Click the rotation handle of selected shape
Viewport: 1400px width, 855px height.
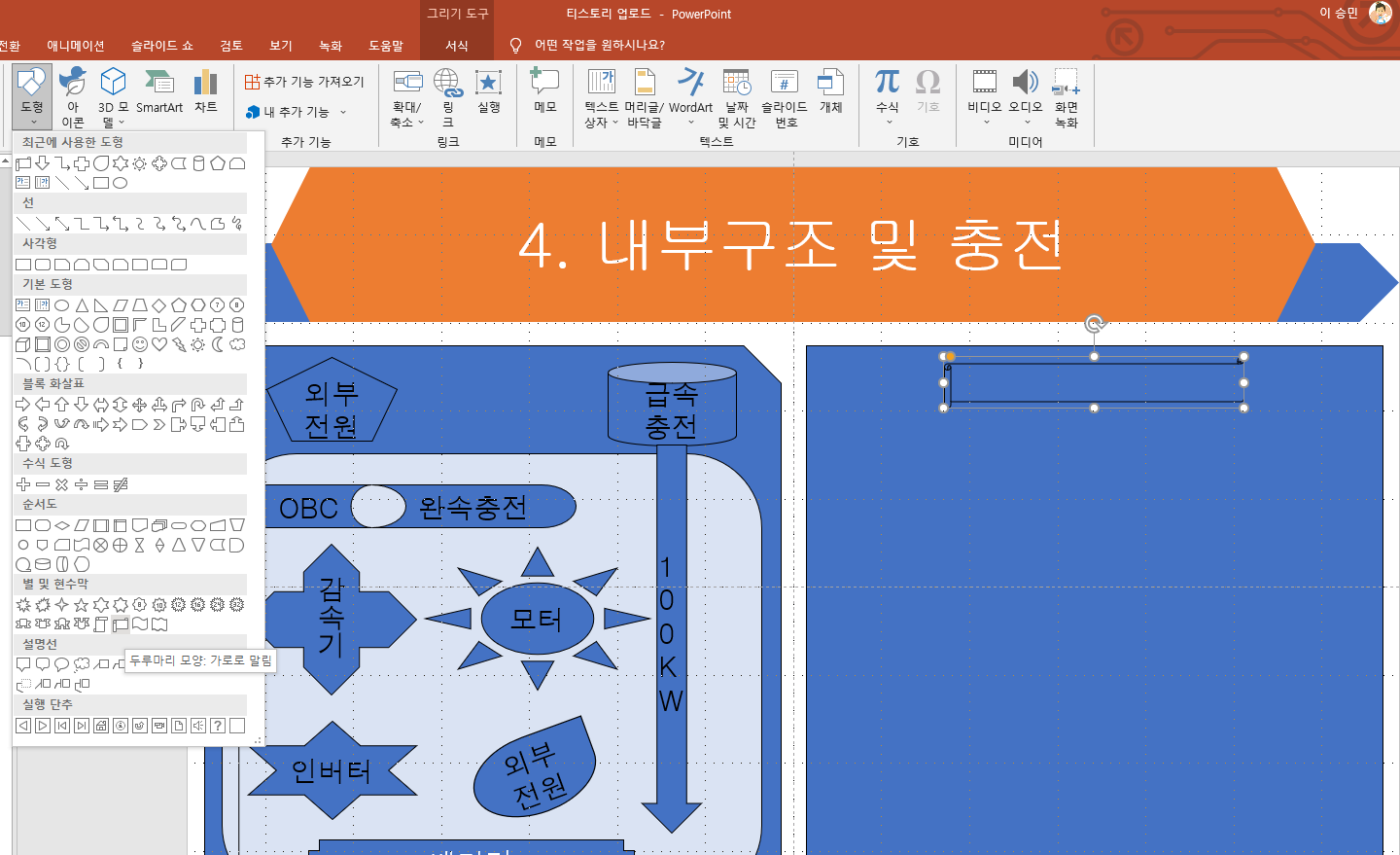pos(1095,324)
